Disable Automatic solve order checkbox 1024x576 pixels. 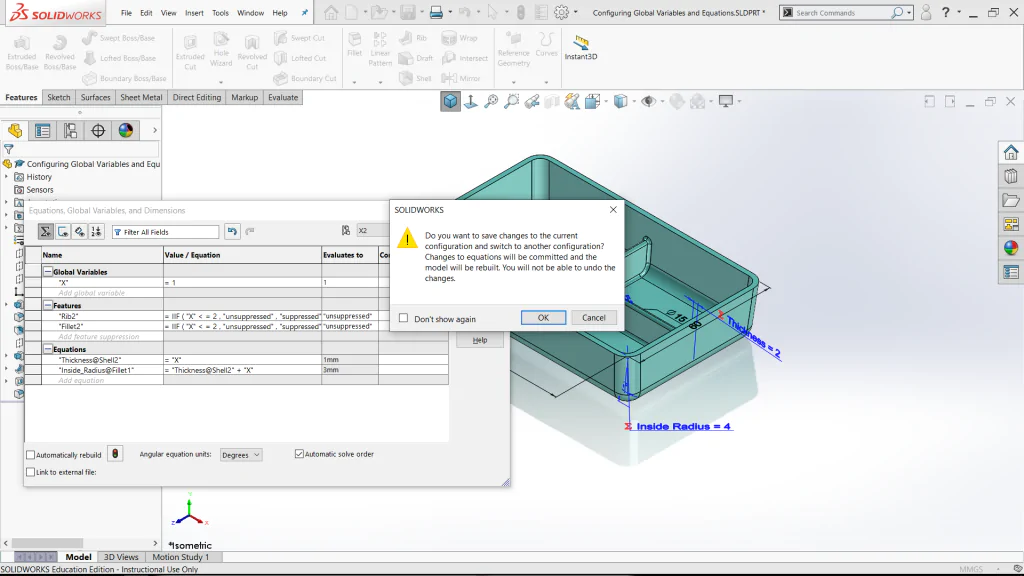click(x=299, y=454)
